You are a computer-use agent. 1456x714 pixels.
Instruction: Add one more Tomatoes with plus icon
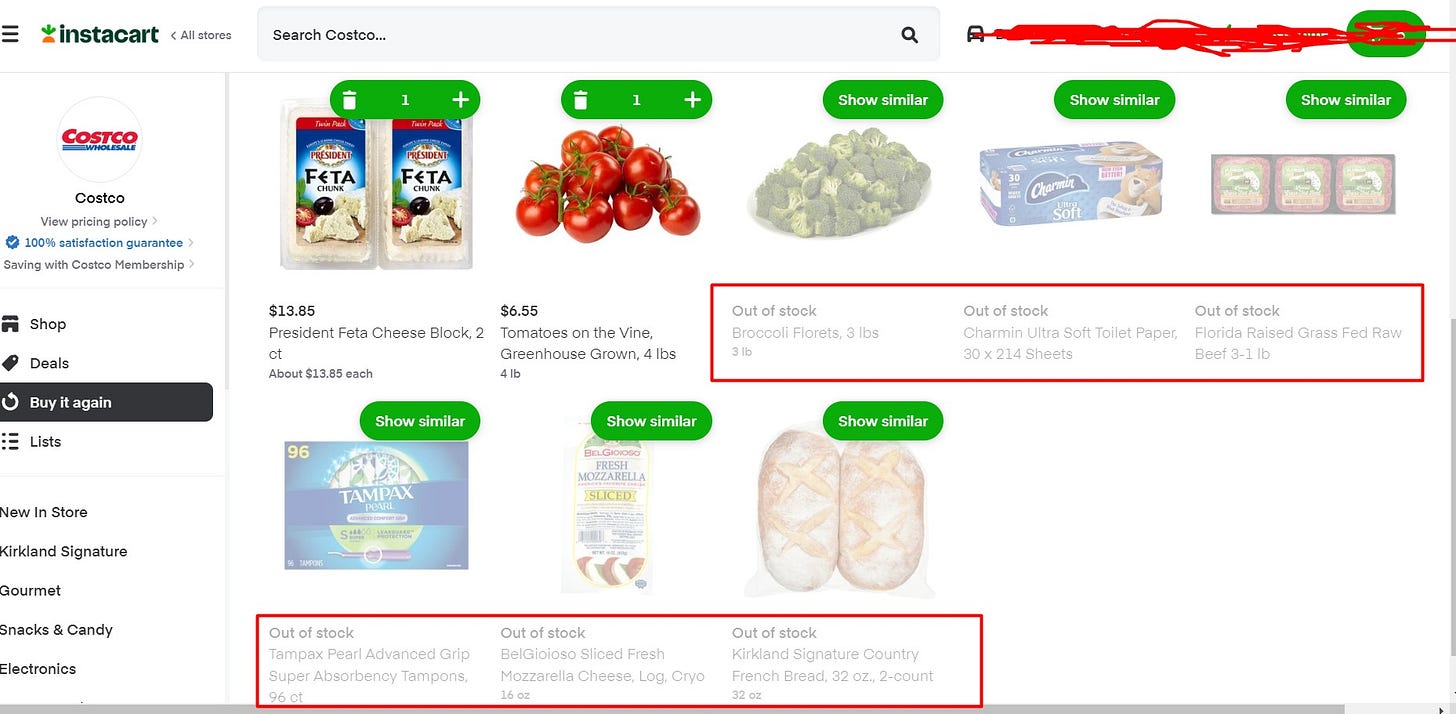[692, 100]
